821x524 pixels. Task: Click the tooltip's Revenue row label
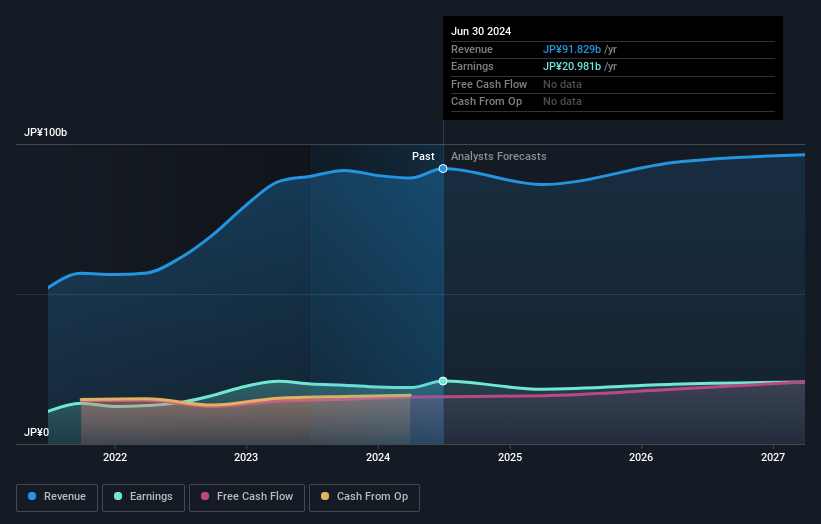coord(472,49)
